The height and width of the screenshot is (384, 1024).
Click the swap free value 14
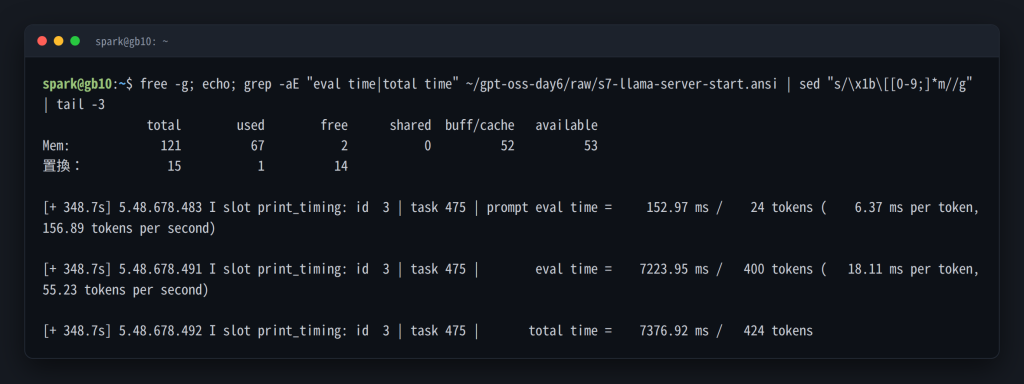(x=341, y=167)
